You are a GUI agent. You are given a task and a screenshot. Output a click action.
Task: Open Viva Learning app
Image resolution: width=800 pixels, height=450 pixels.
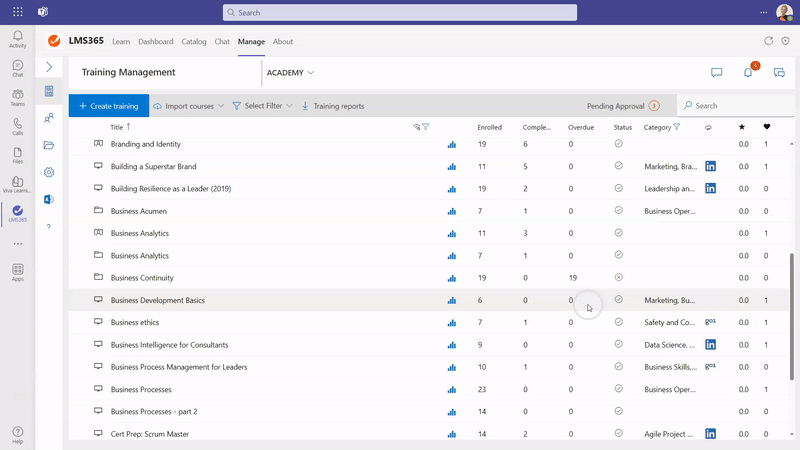click(17, 185)
